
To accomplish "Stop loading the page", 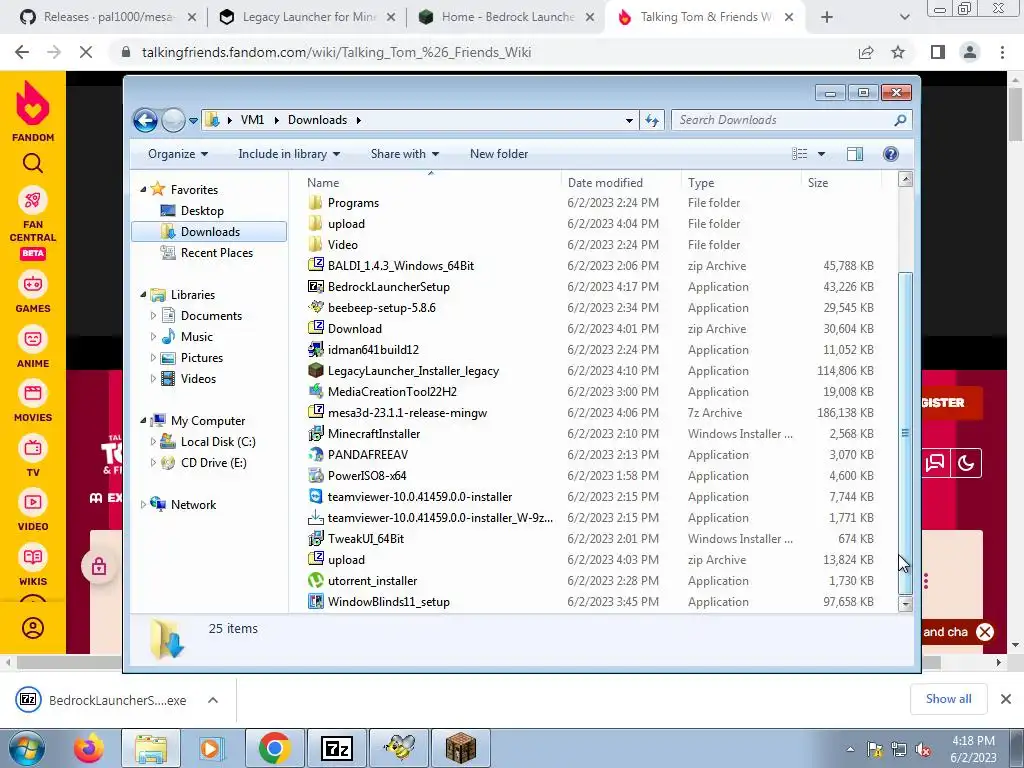I will [86, 52].
